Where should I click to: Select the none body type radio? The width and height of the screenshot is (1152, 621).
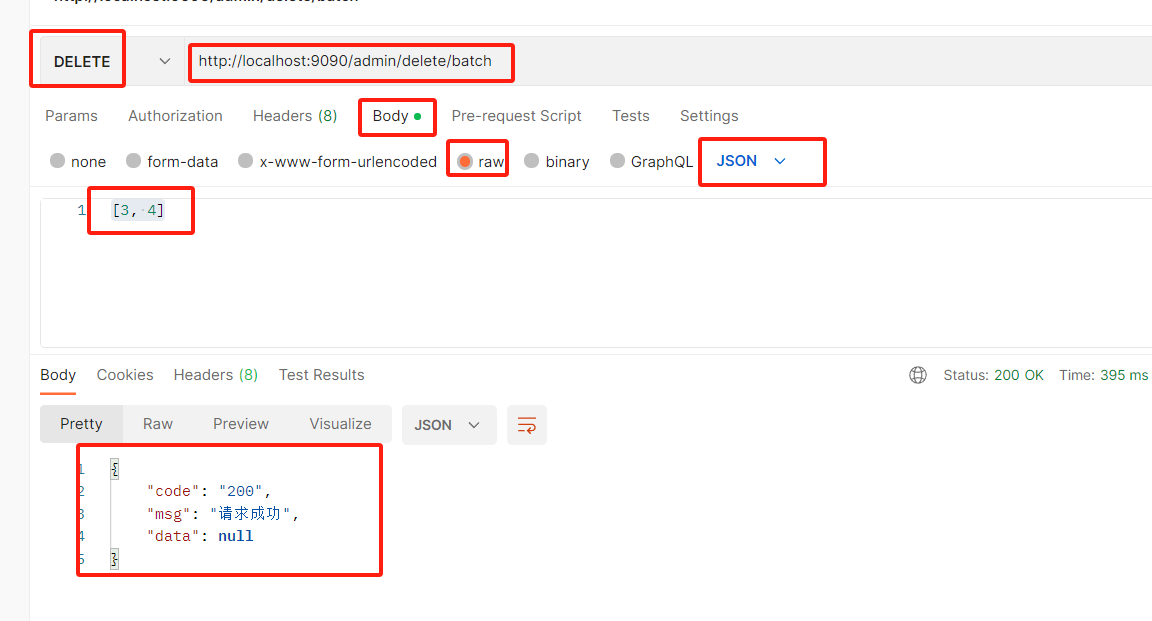coord(57,161)
